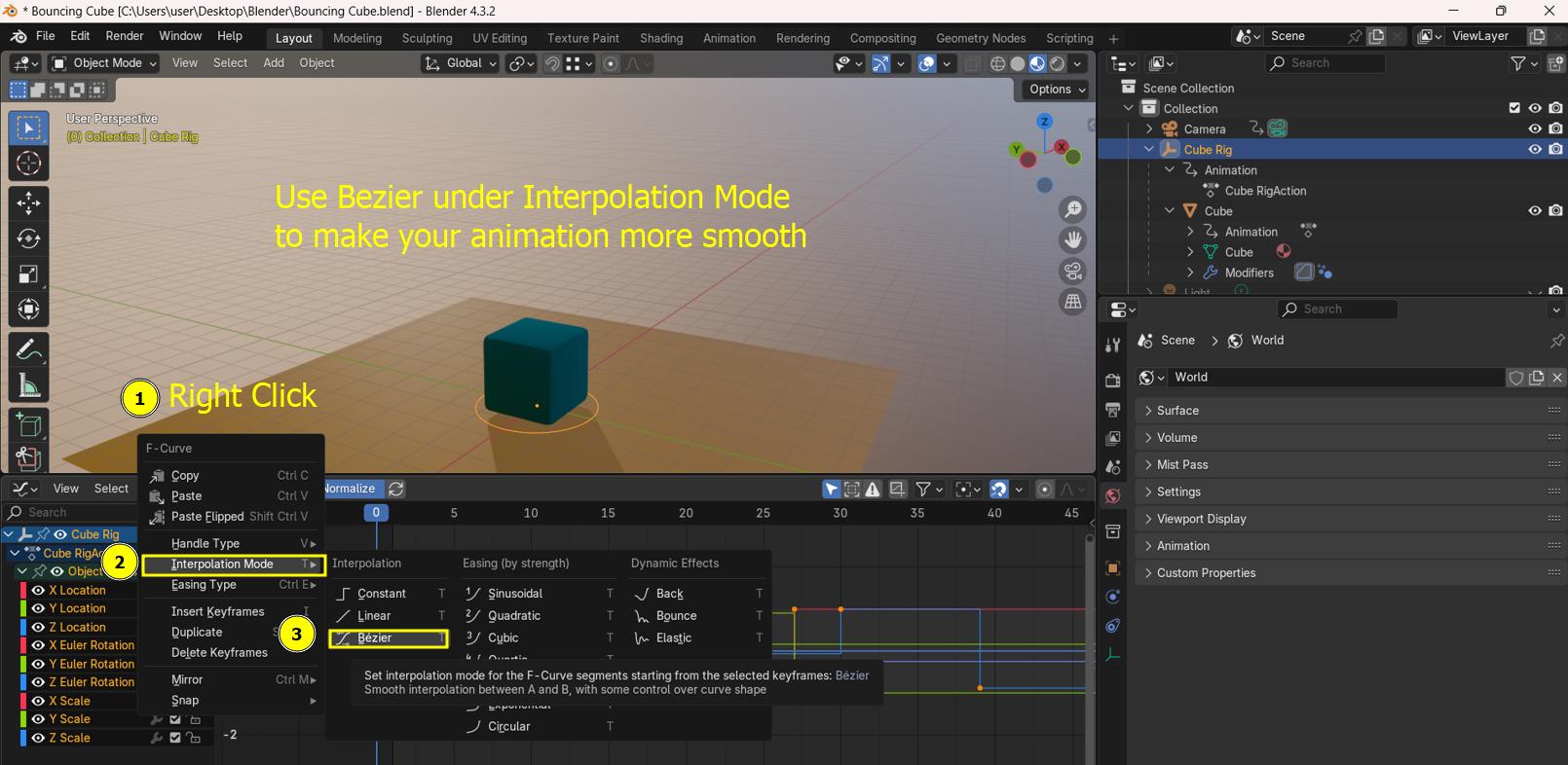The height and width of the screenshot is (765, 1568).
Task: Expand the Modifiers item in outliner
Action: pyautogui.click(x=1190, y=273)
